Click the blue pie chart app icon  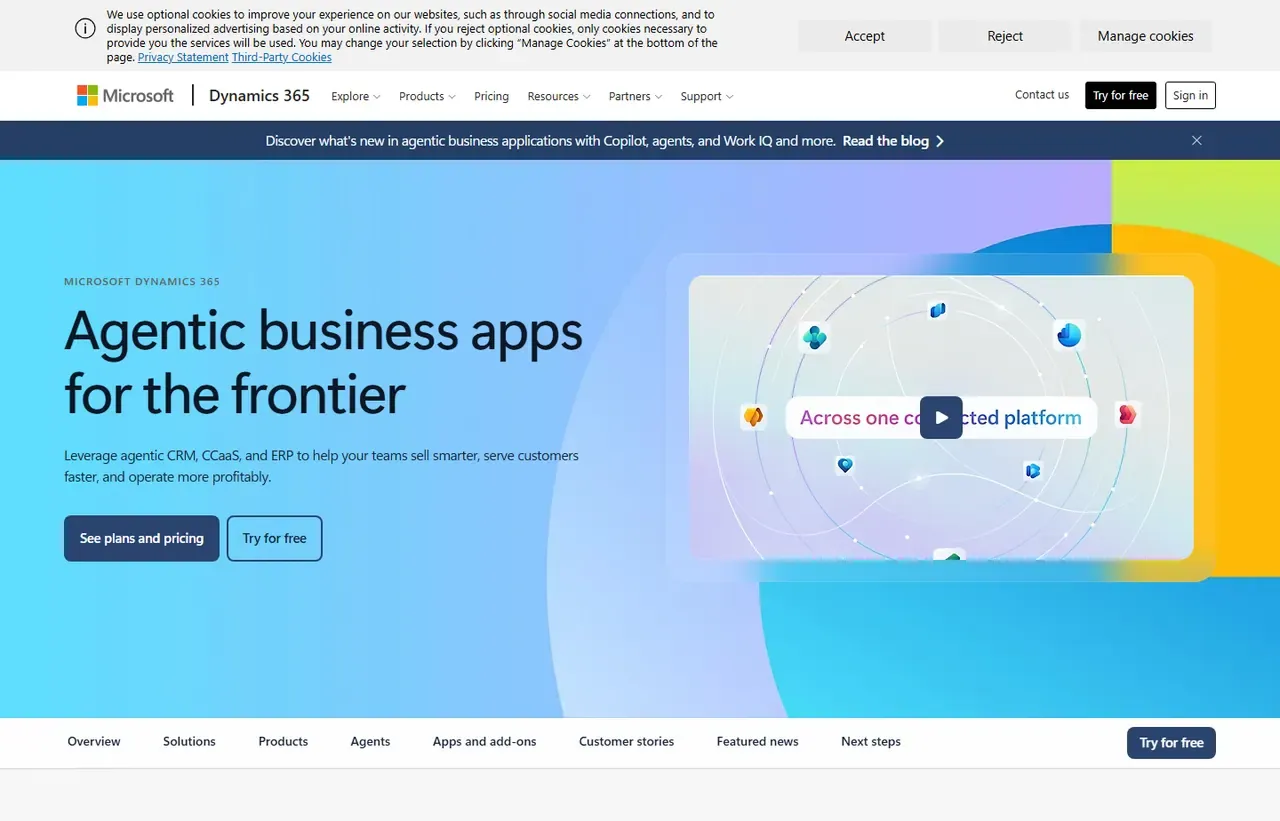point(1069,335)
